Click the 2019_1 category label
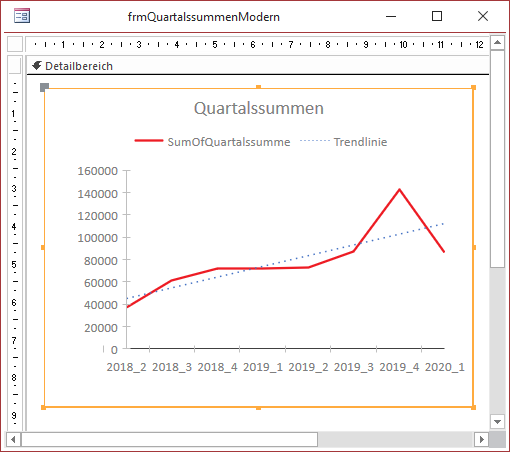This screenshot has height=452, width=510. tap(263, 367)
